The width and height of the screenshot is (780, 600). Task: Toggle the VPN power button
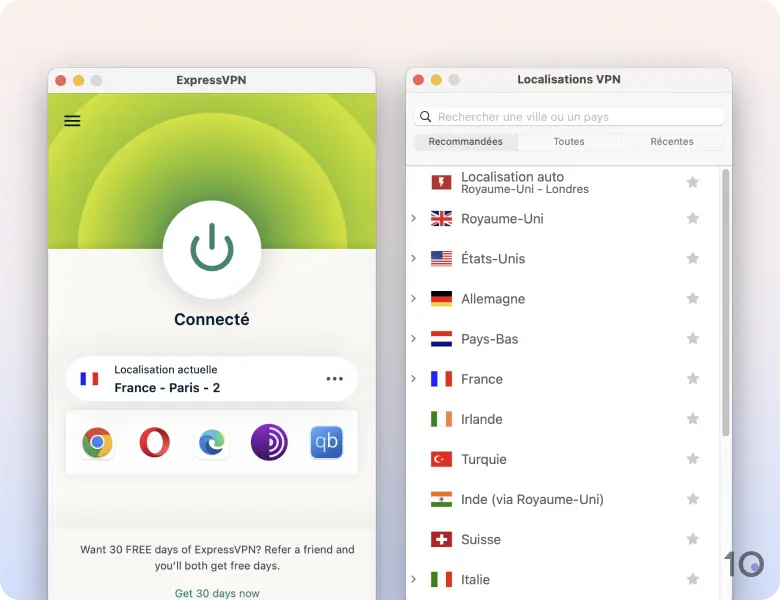(212, 249)
